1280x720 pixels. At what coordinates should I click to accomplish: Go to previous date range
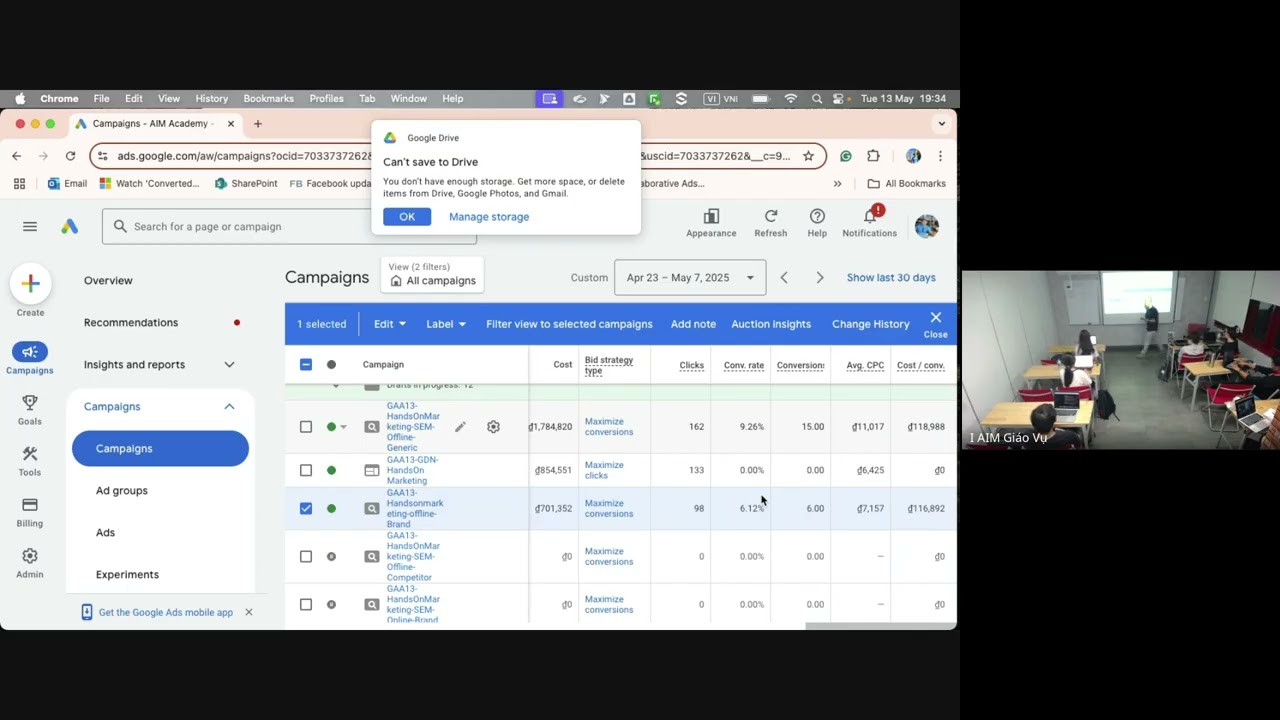click(784, 277)
